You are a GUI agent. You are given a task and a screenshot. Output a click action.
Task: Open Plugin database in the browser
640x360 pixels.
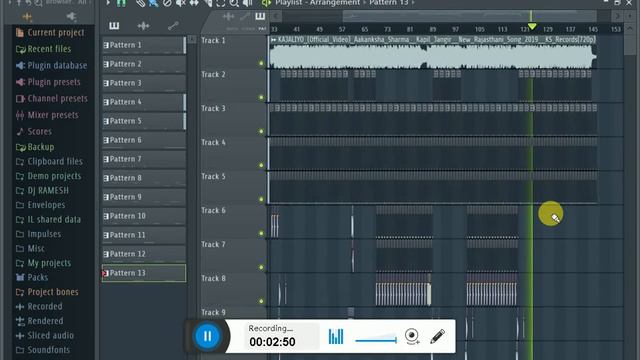click(51, 65)
